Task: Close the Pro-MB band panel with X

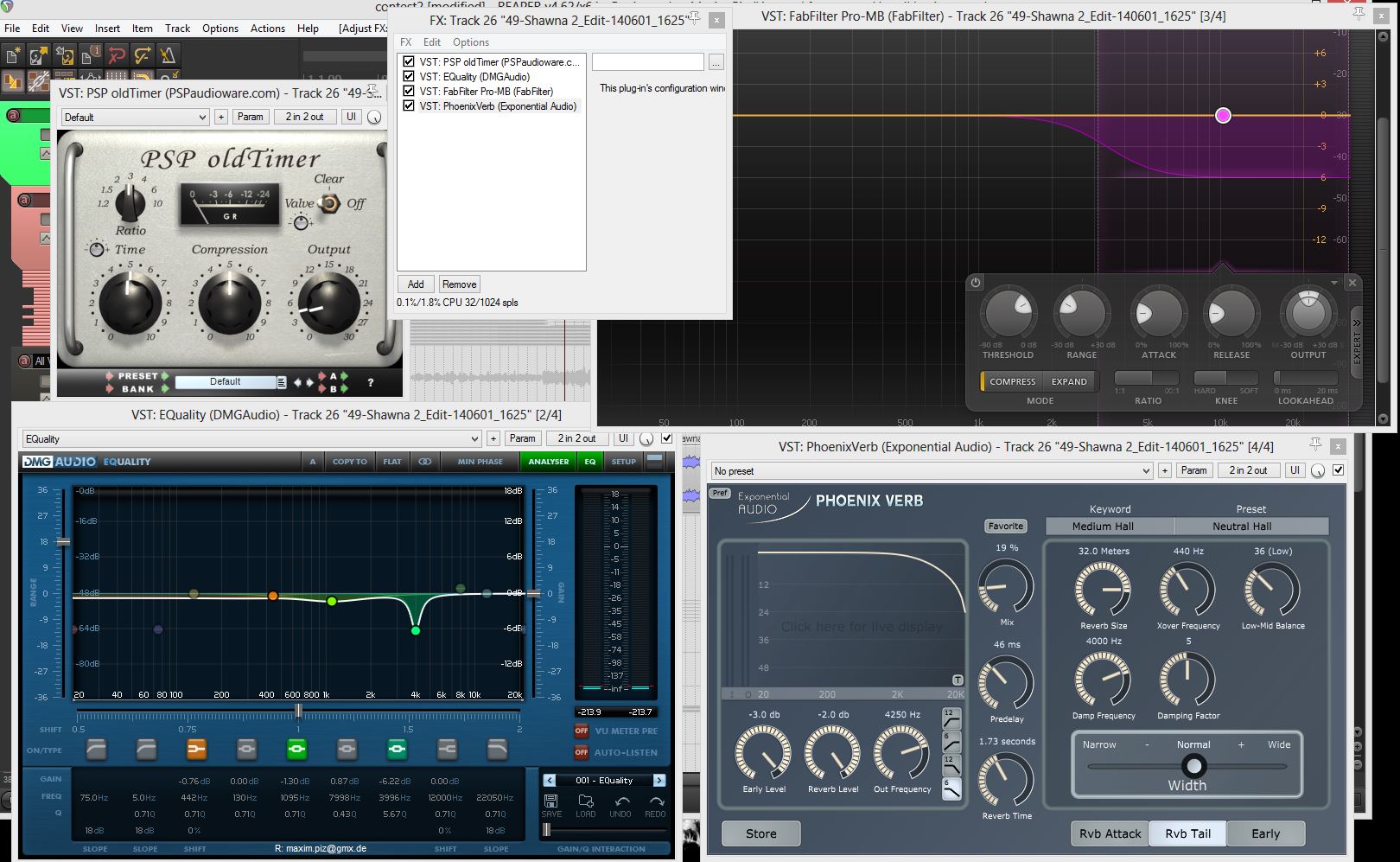Action: pos(1352,283)
